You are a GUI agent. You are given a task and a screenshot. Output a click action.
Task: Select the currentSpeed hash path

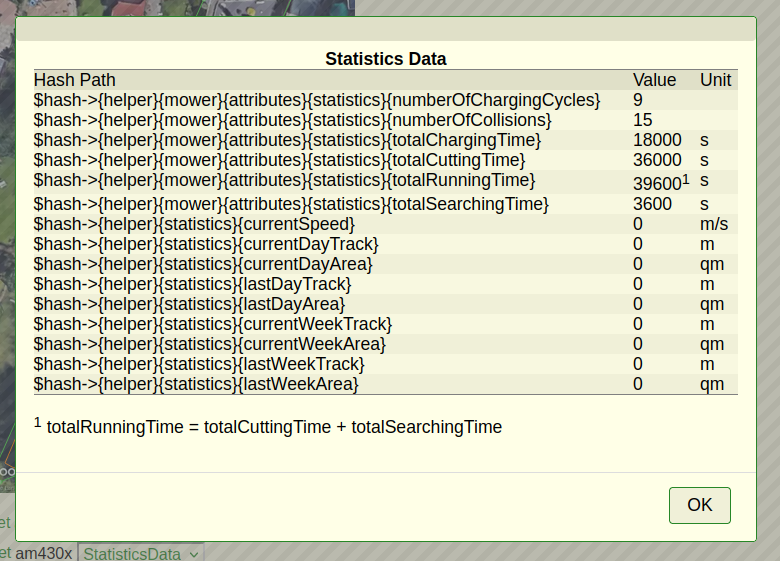(194, 224)
